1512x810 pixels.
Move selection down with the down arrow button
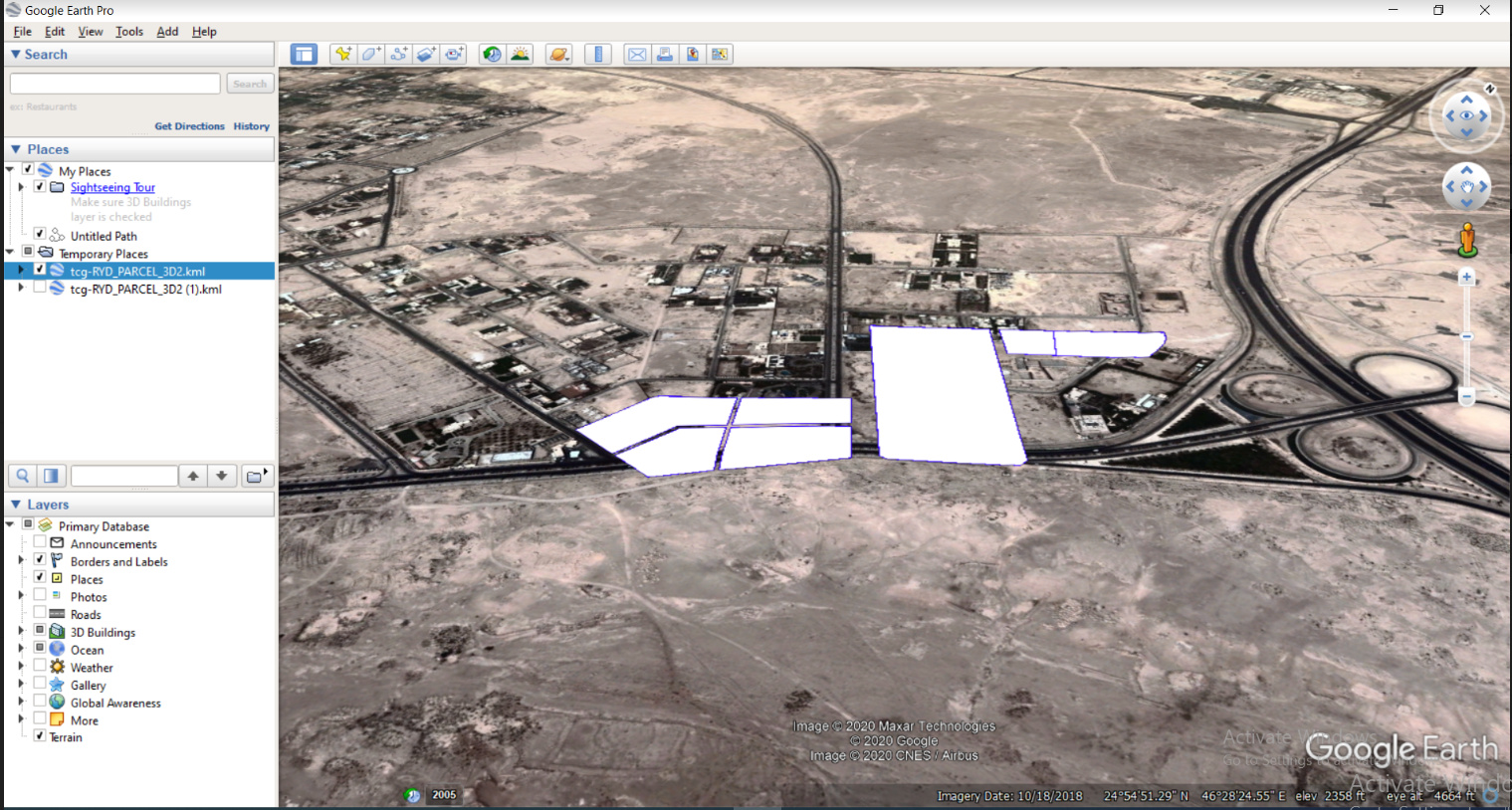[x=222, y=476]
